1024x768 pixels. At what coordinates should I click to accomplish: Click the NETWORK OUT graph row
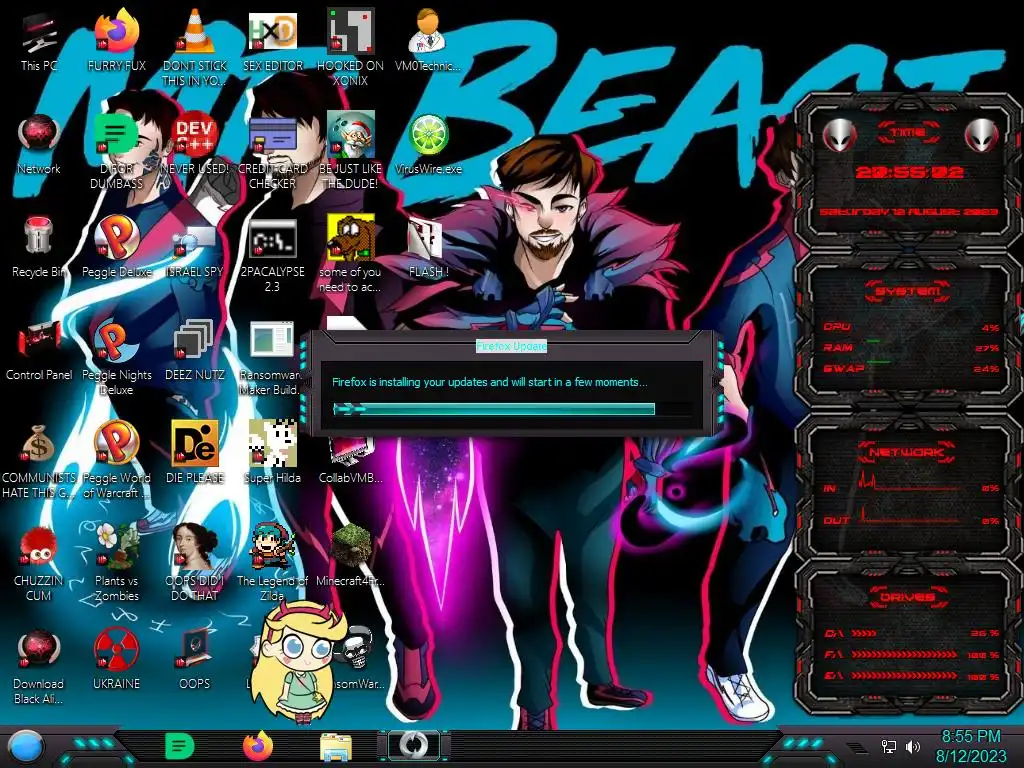pos(910,518)
